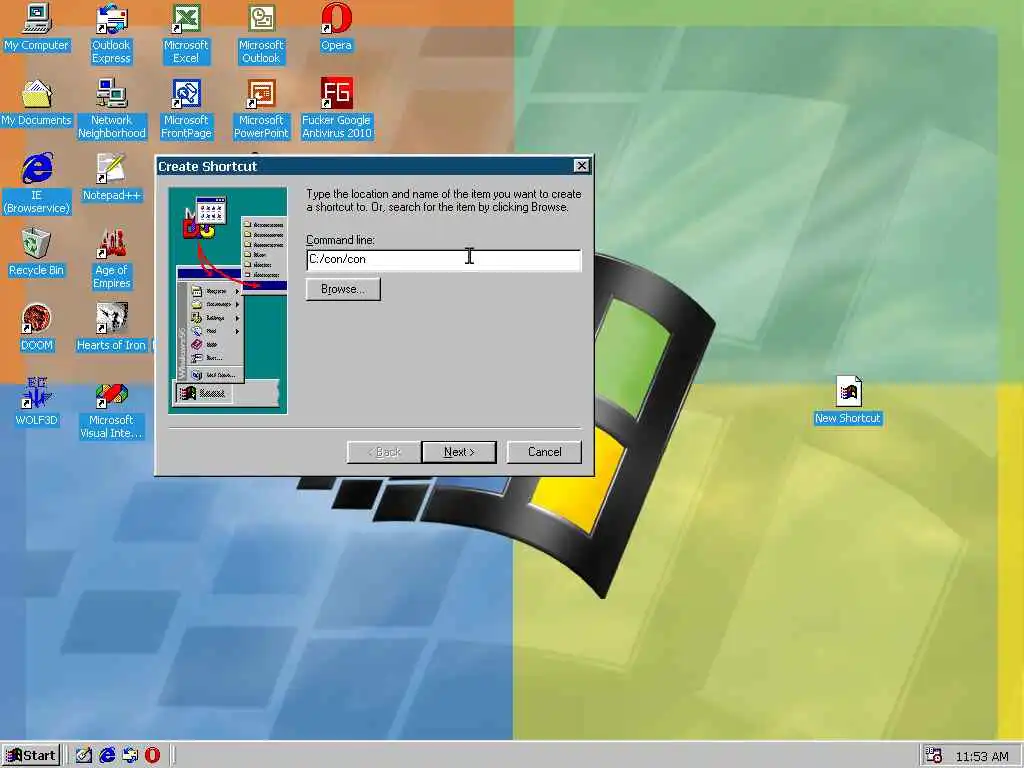Screen dimensions: 1024x768
Task: Click inside the Command line text field
Action: click(443, 259)
